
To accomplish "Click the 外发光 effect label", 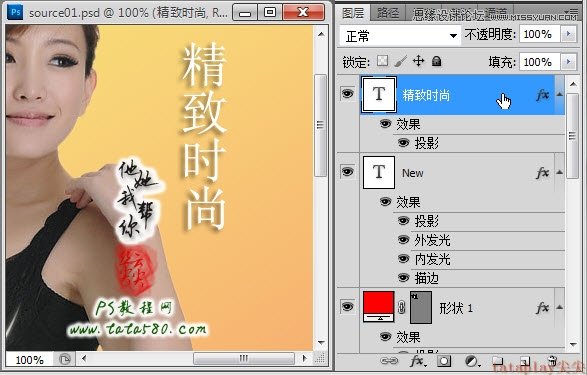I will (432, 240).
